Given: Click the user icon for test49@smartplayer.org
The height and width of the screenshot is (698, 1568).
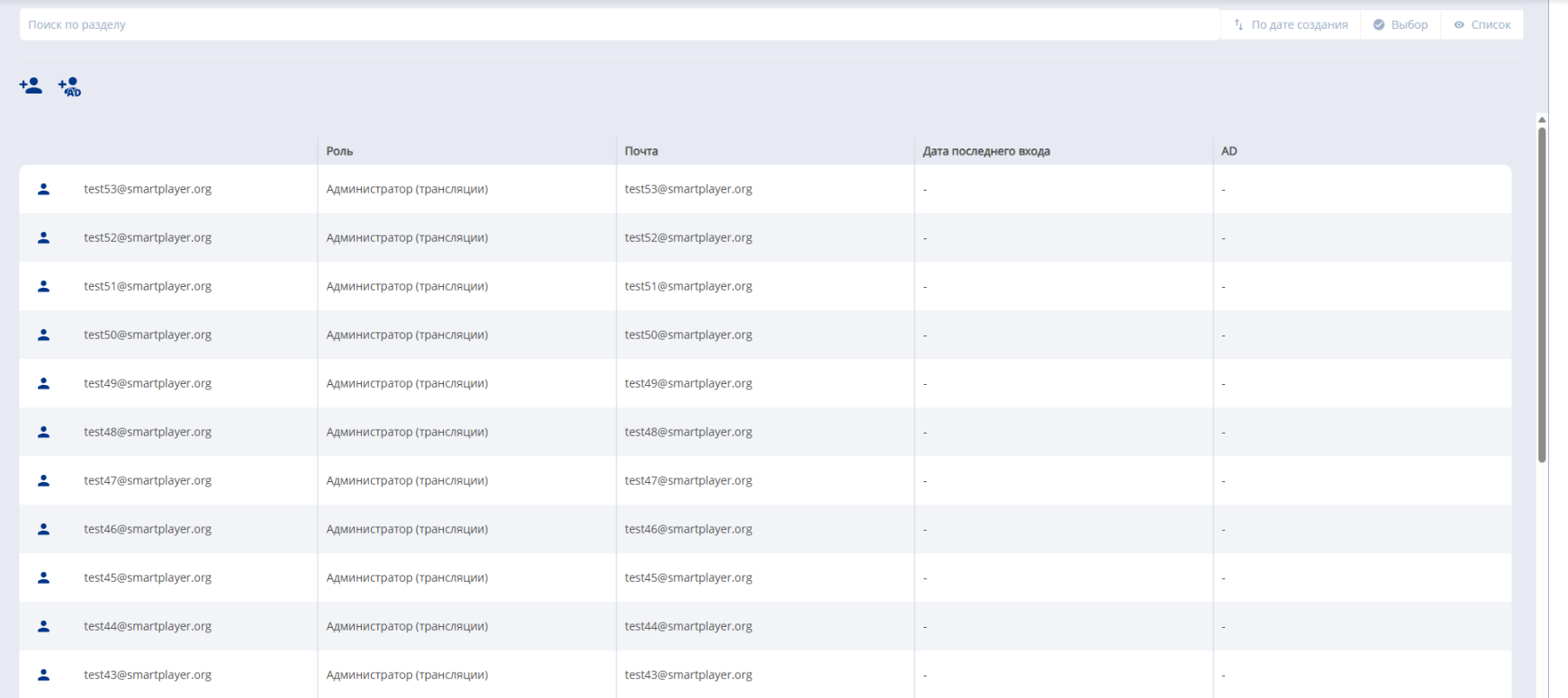Looking at the screenshot, I should 43,383.
